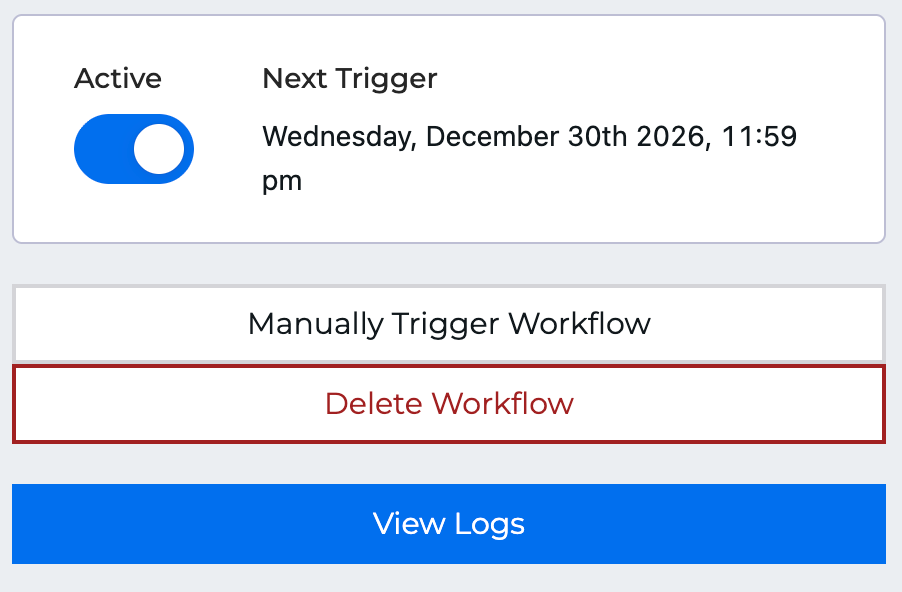Click the Manually Trigger Workflow button

(449, 324)
